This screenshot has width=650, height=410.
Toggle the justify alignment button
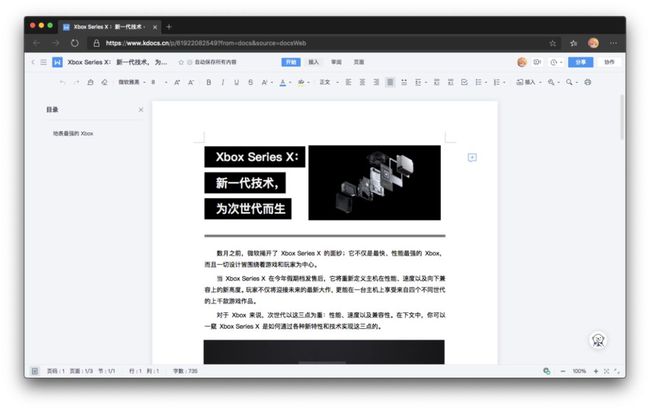[x=390, y=82]
